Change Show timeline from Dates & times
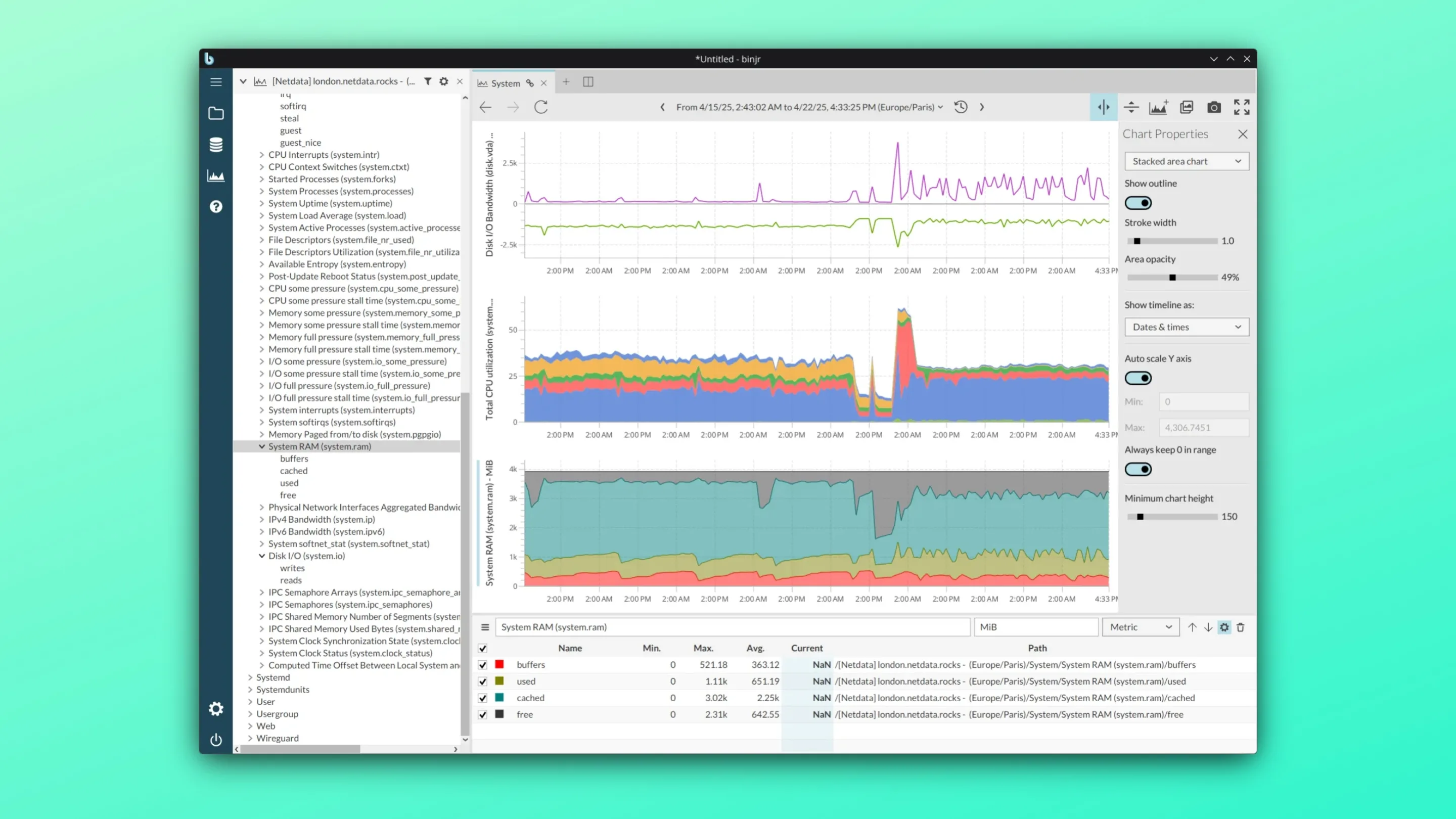 click(1186, 327)
